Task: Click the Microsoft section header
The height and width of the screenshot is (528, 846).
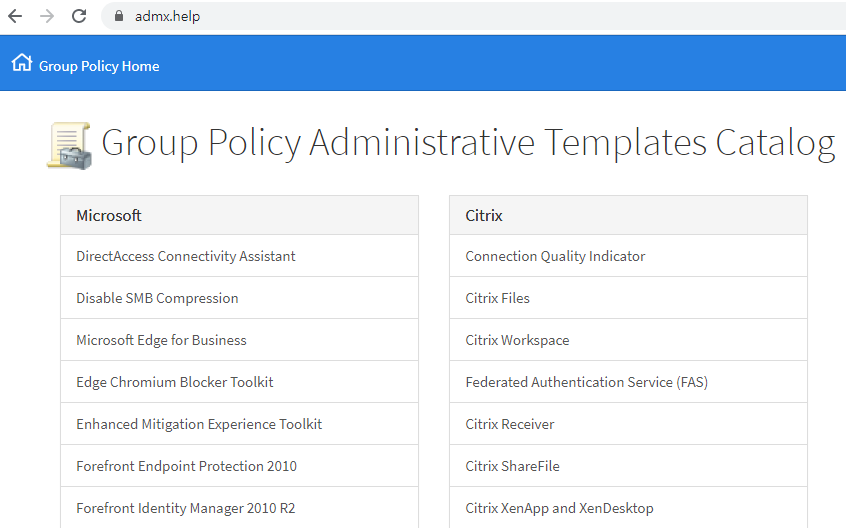Action: coord(240,215)
